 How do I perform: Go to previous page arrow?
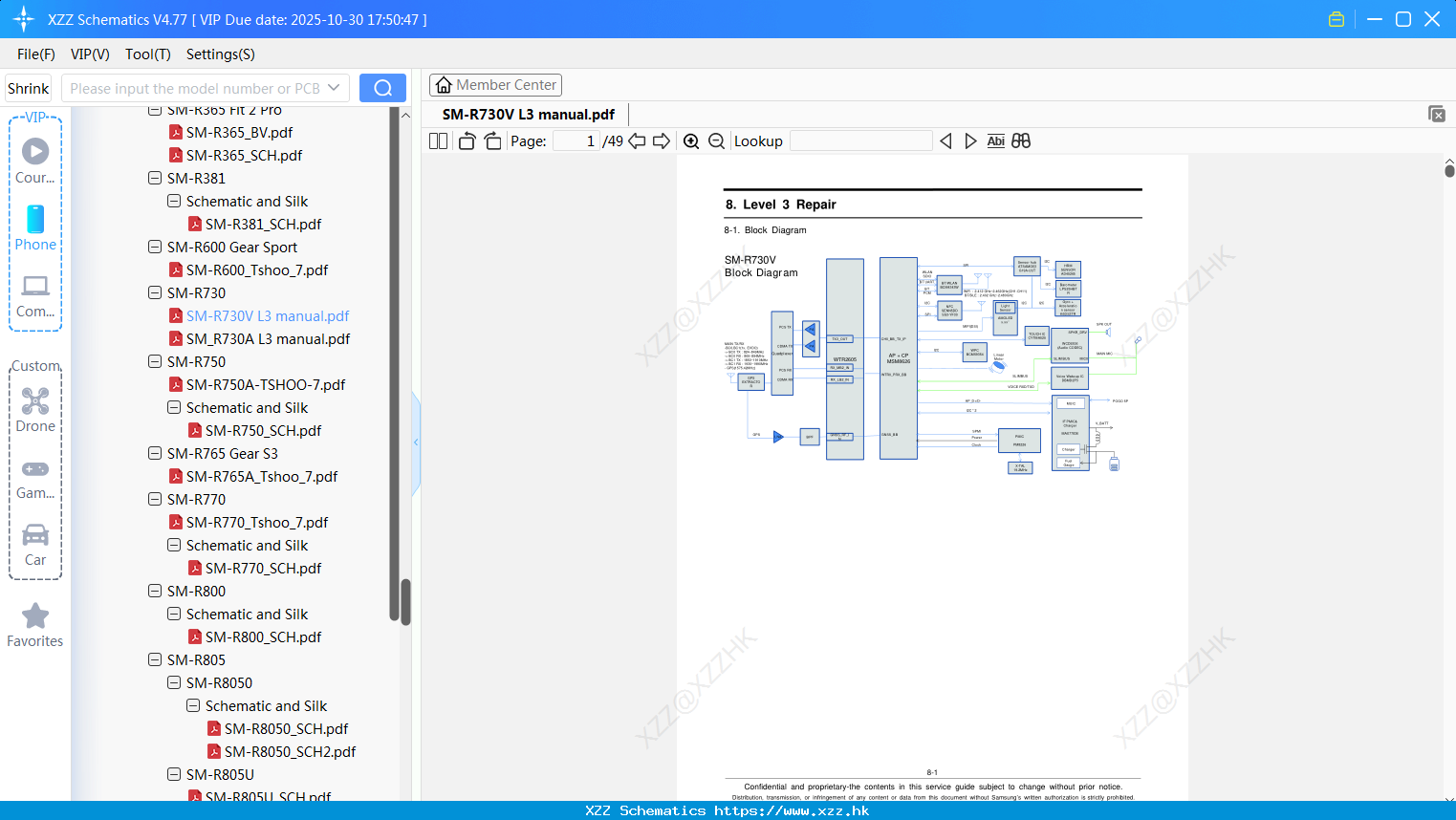click(x=637, y=140)
